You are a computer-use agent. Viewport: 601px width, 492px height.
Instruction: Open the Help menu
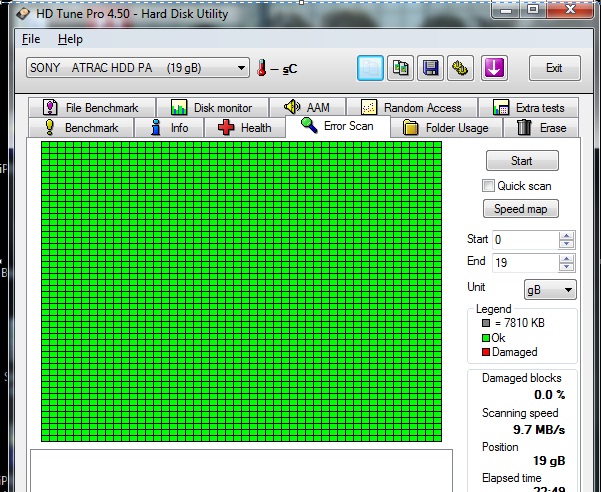point(70,39)
